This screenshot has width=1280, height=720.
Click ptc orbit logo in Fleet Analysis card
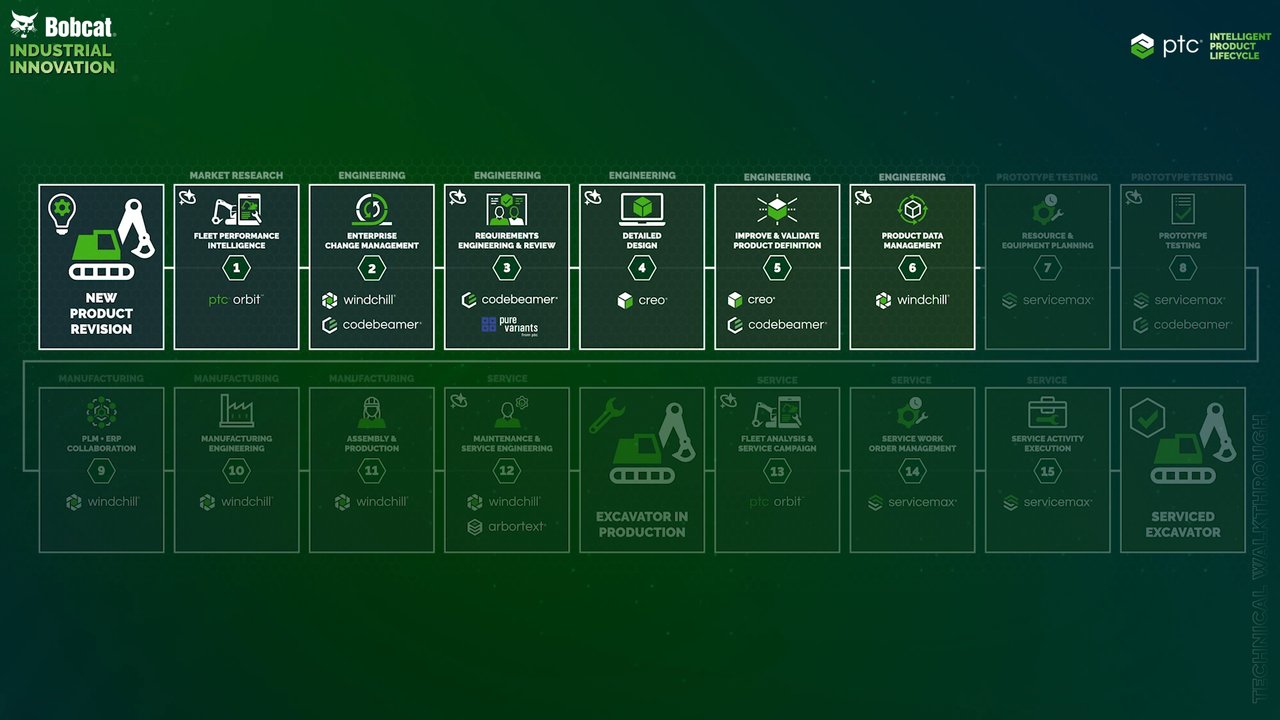click(776, 501)
